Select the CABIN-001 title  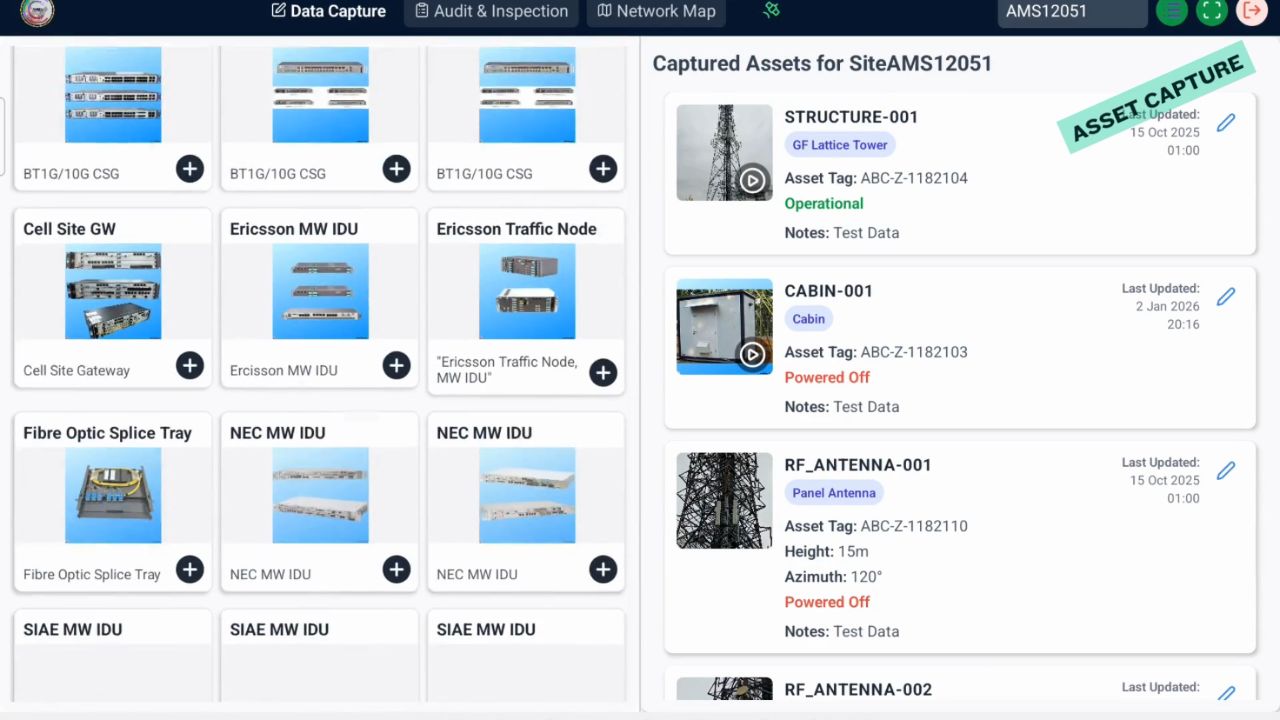click(x=829, y=291)
